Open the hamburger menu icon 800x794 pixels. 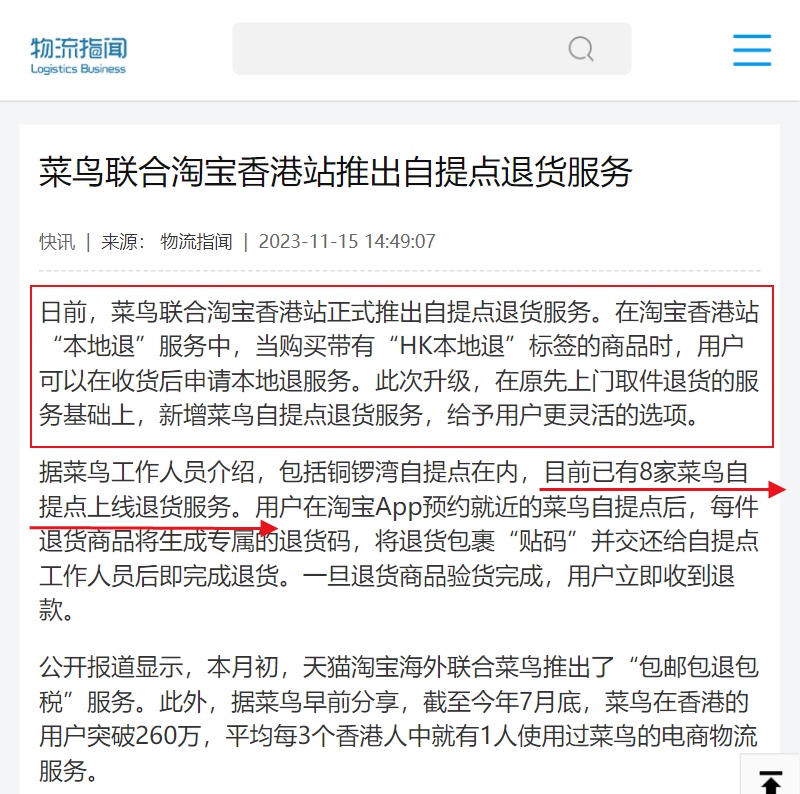752,50
